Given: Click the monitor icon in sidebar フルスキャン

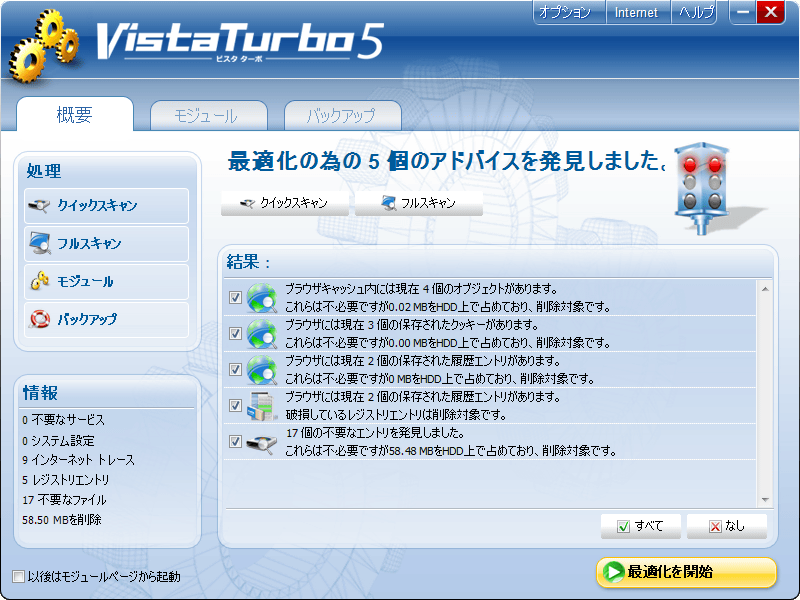Looking at the screenshot, I should pos(40,243).
